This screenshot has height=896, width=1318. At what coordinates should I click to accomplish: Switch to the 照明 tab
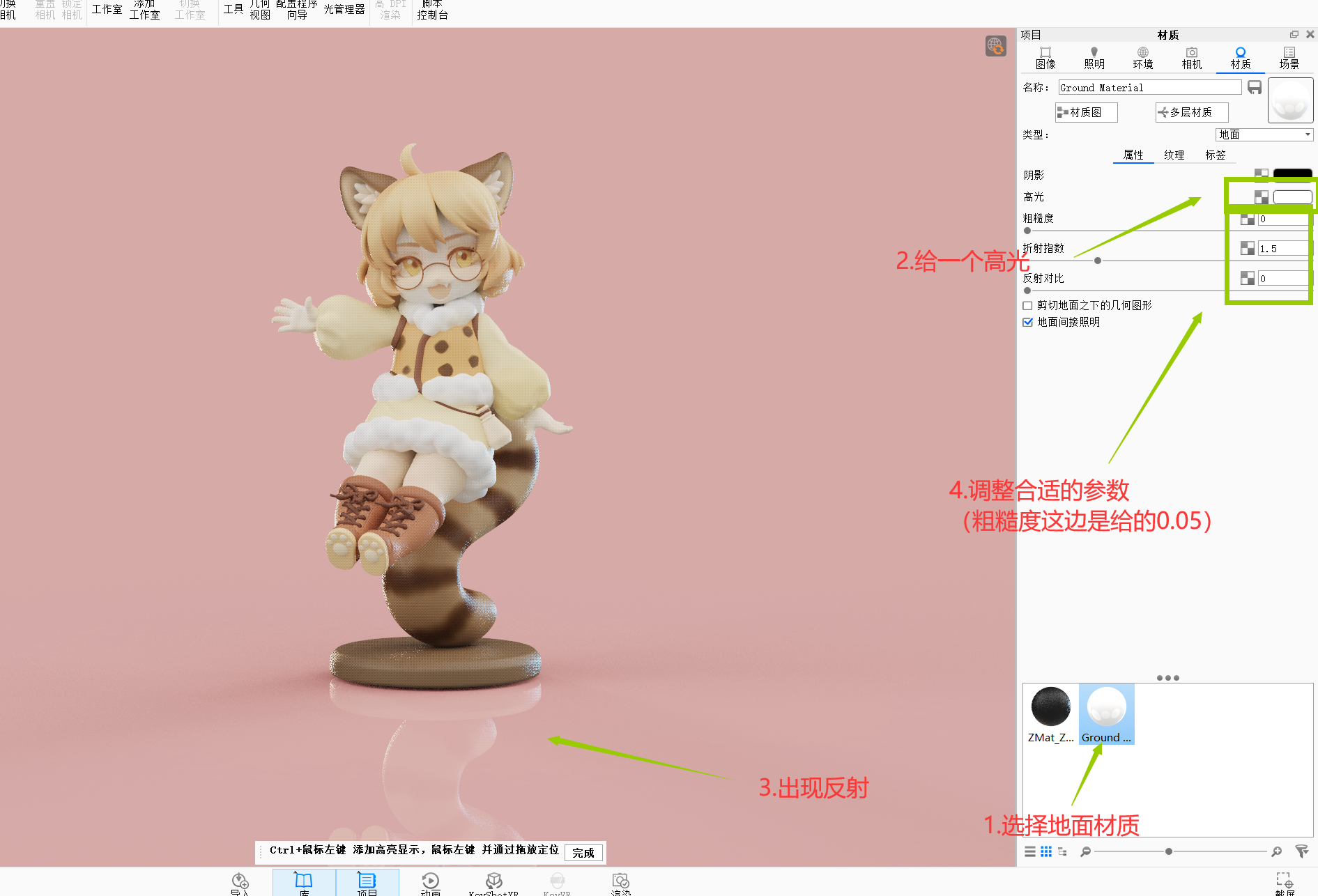click(x=1094, y=58)
